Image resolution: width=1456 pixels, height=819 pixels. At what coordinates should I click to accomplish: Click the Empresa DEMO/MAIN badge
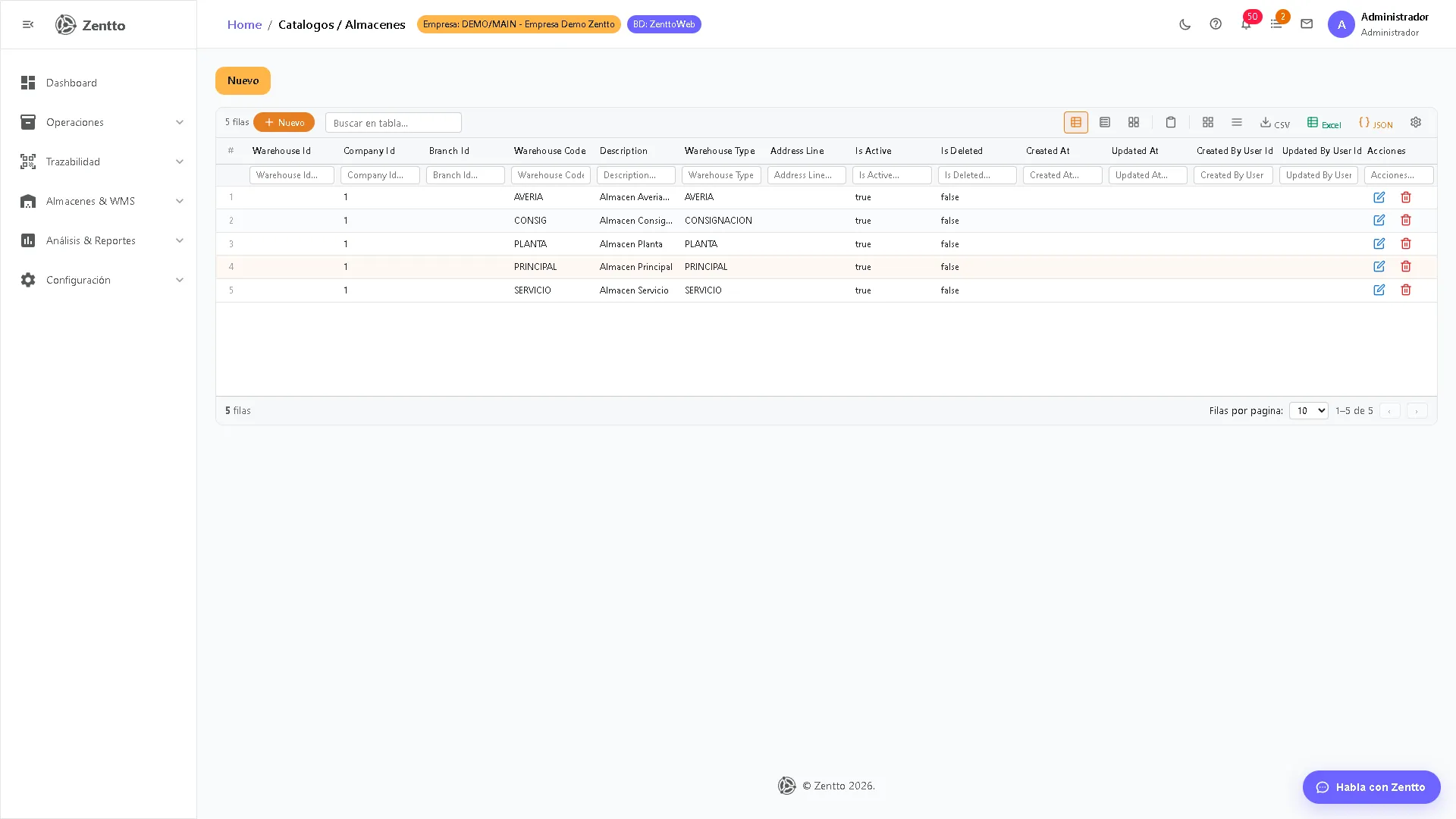[x=519, y=24]
